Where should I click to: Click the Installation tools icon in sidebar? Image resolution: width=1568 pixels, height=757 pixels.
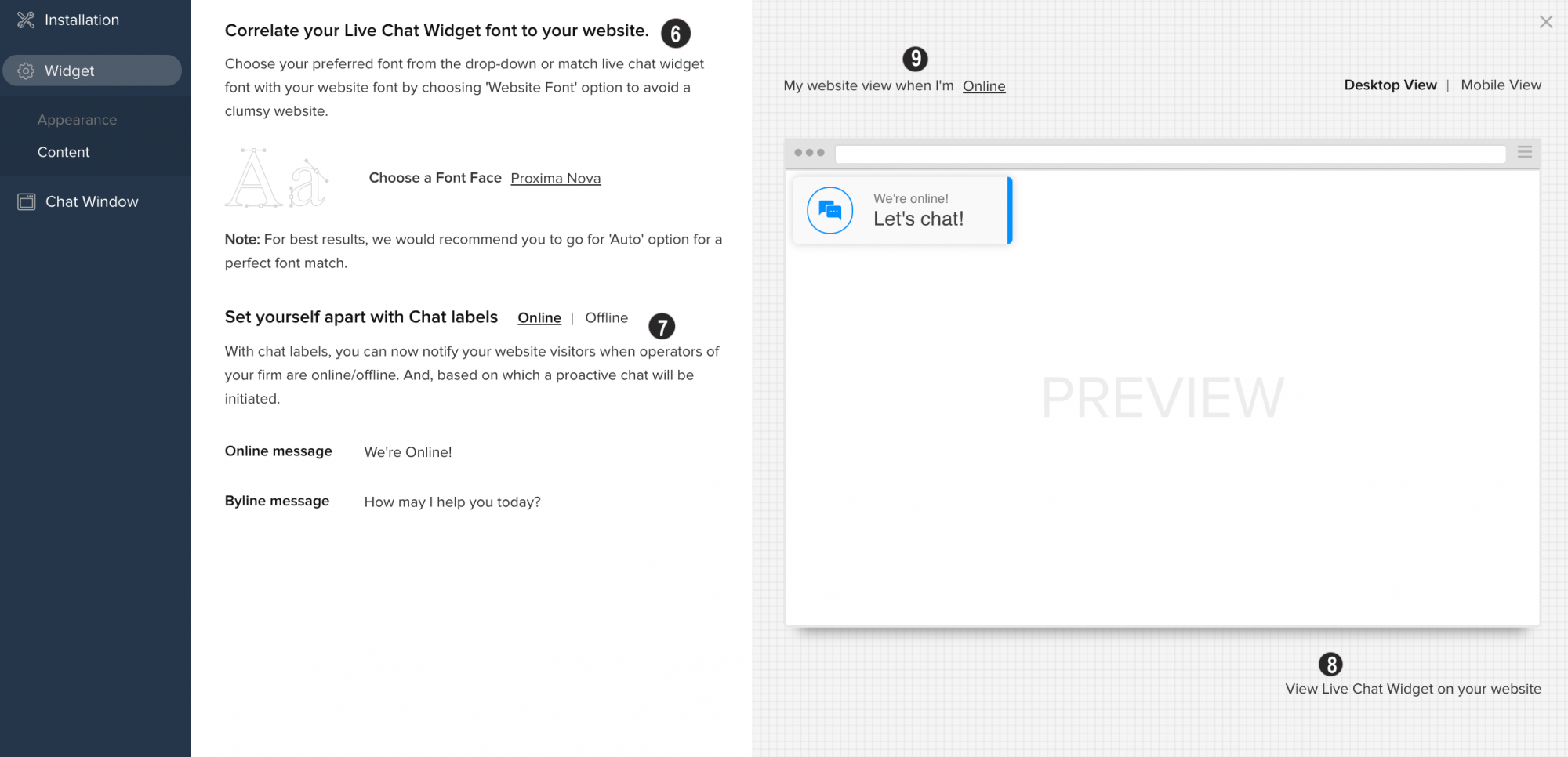pyautogui.click(x=26, y=20)
